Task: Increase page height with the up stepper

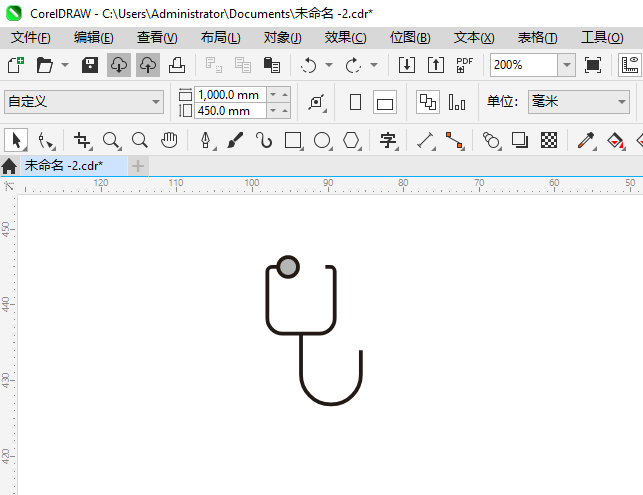Action: (285, 111)
